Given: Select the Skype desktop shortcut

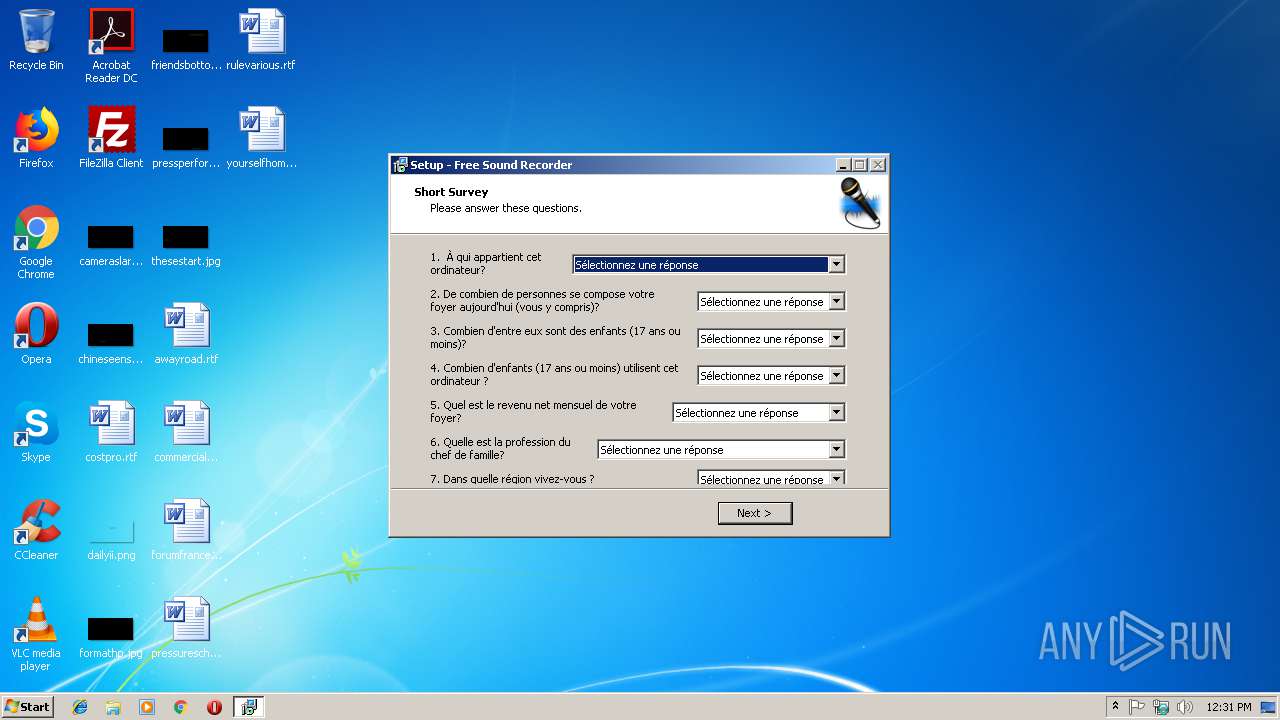Looking at the screenshot, I should (x=36, y=432).
